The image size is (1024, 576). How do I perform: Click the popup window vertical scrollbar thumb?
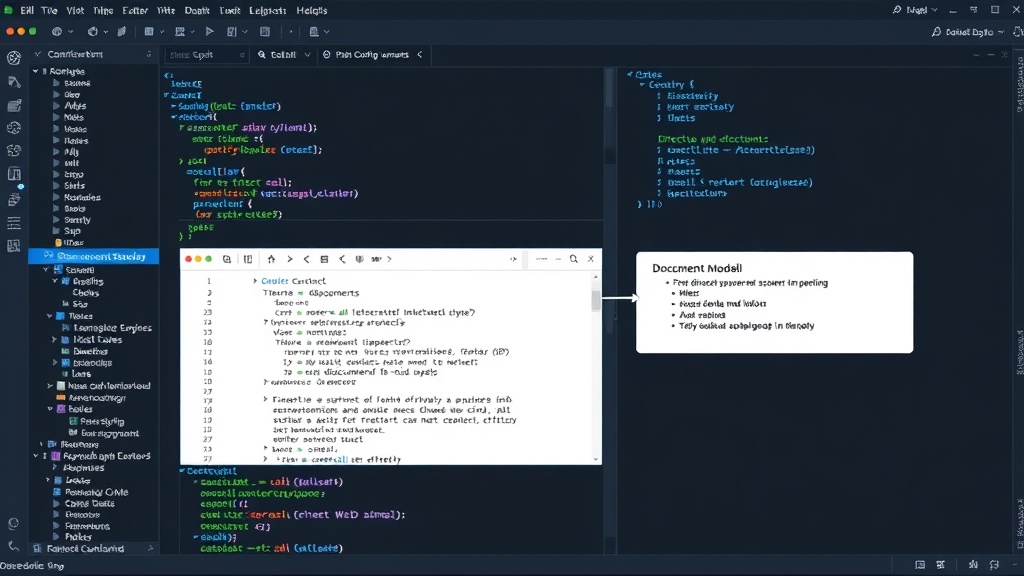click(596, 300)
